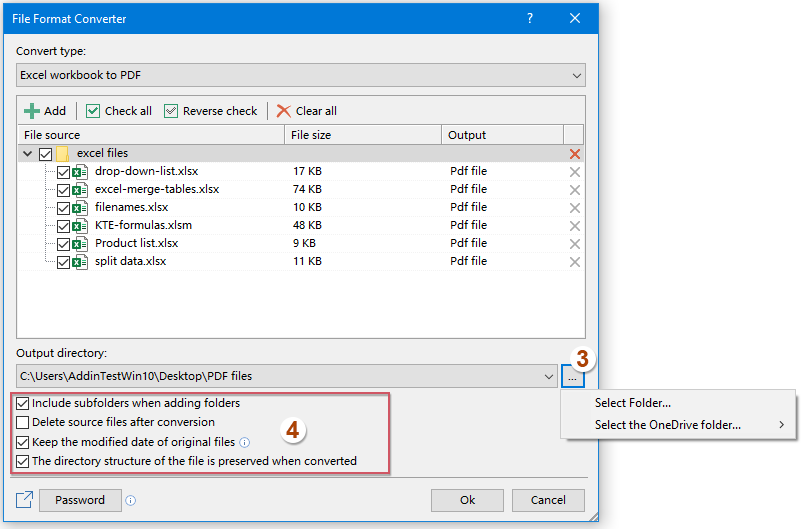Image resolution: width=802 pixels, height=529 pixels.
Task: Click the share icon beside Password
Action: [23, 500]
